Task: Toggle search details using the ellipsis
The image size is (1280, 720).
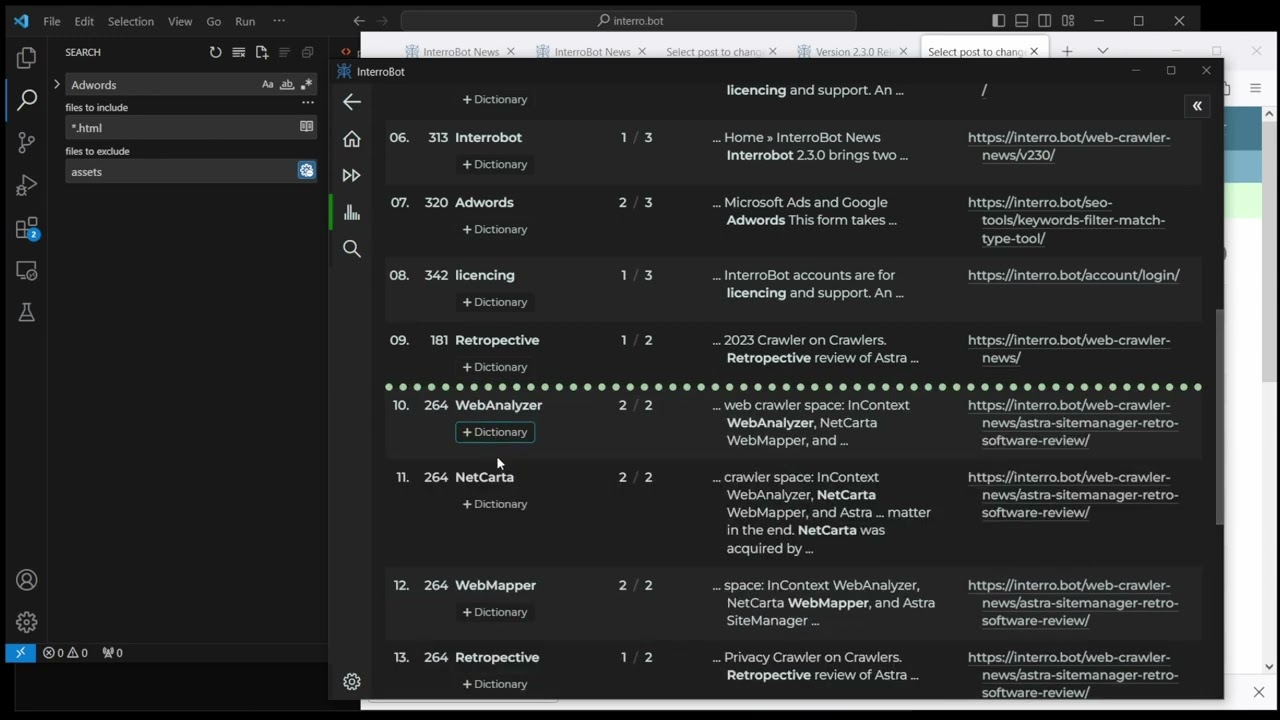Action: click(x=308, y=103)
